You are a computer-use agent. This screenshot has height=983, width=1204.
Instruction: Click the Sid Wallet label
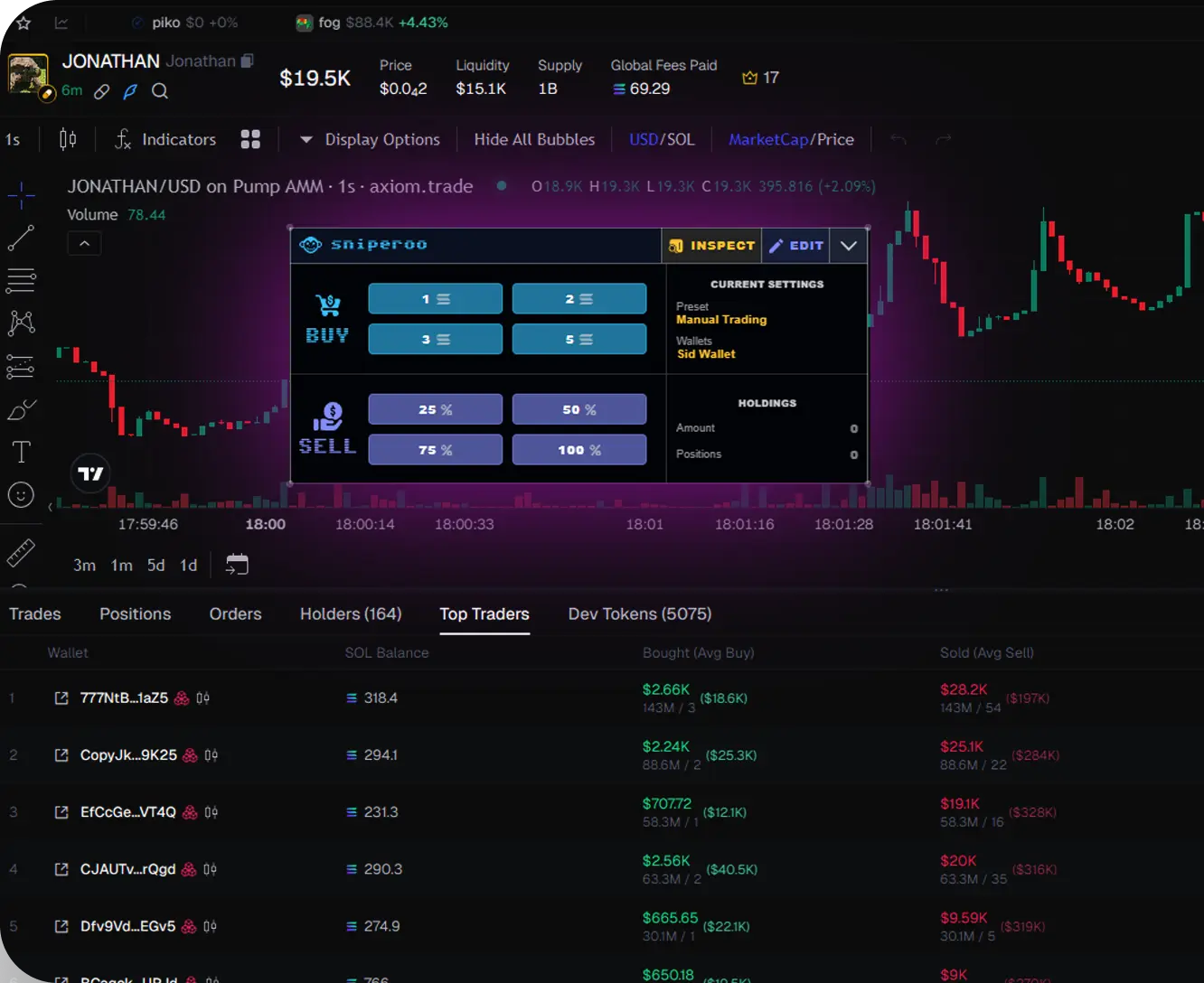click(x=706, y=354)
